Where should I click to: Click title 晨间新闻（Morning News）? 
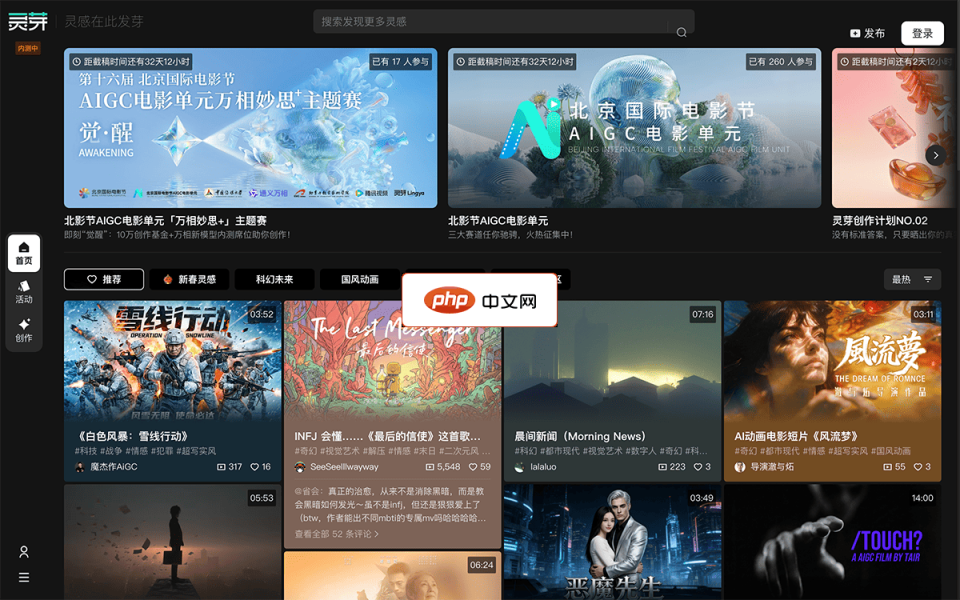pos(580,436)
